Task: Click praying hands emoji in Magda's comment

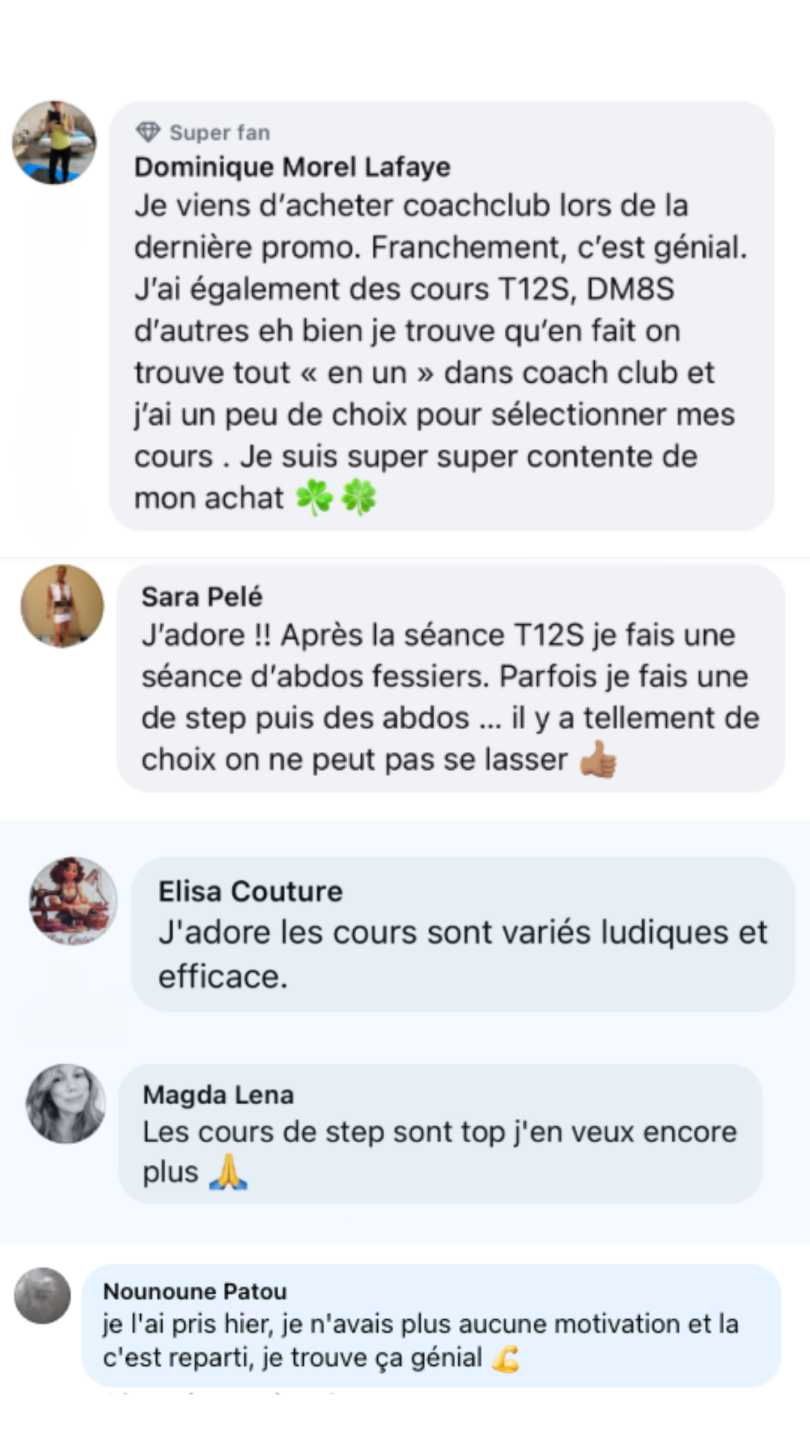Action: point(228,1172)
